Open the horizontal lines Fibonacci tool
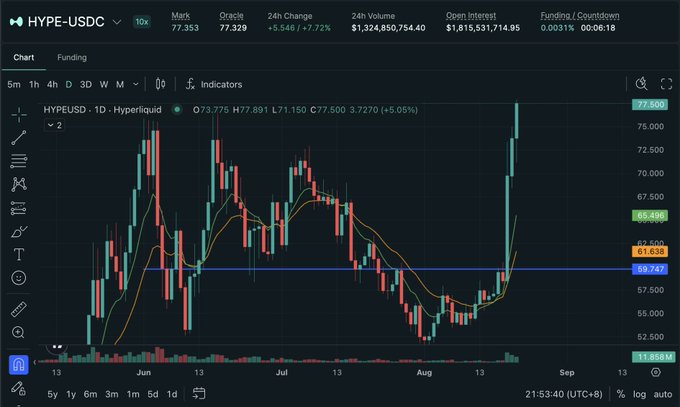The width and height of the screenshot is (680, 407). click(x=19, y=161)
